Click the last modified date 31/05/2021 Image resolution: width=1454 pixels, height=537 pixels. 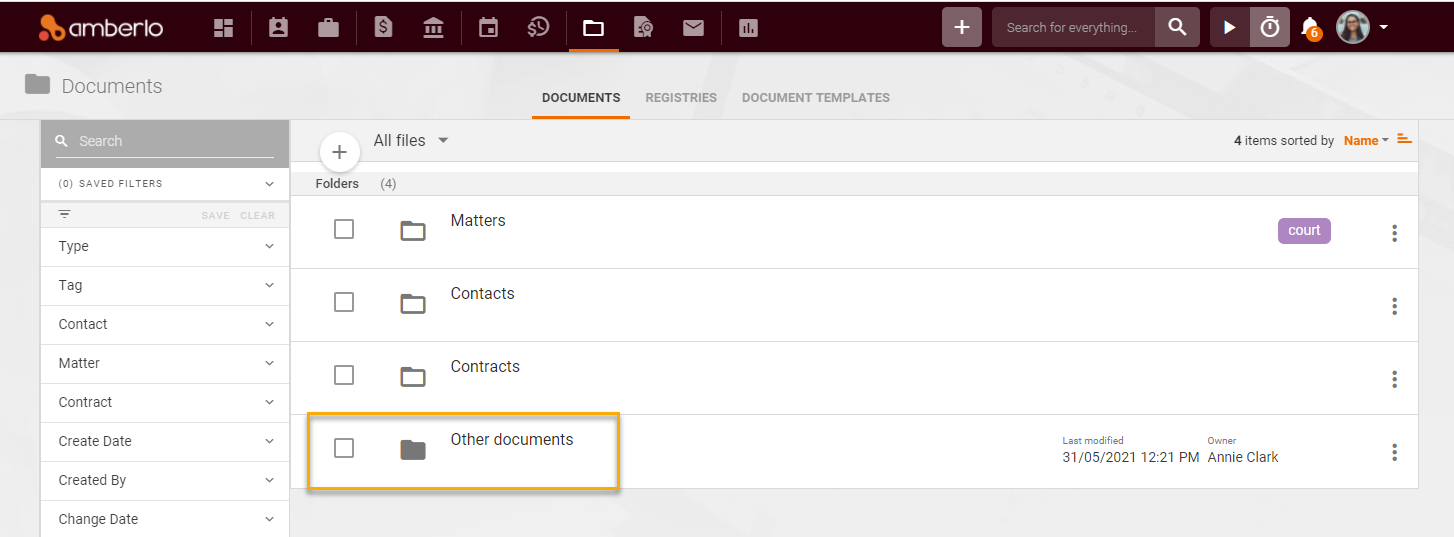pyautogui.click(x=1130, y=457)
